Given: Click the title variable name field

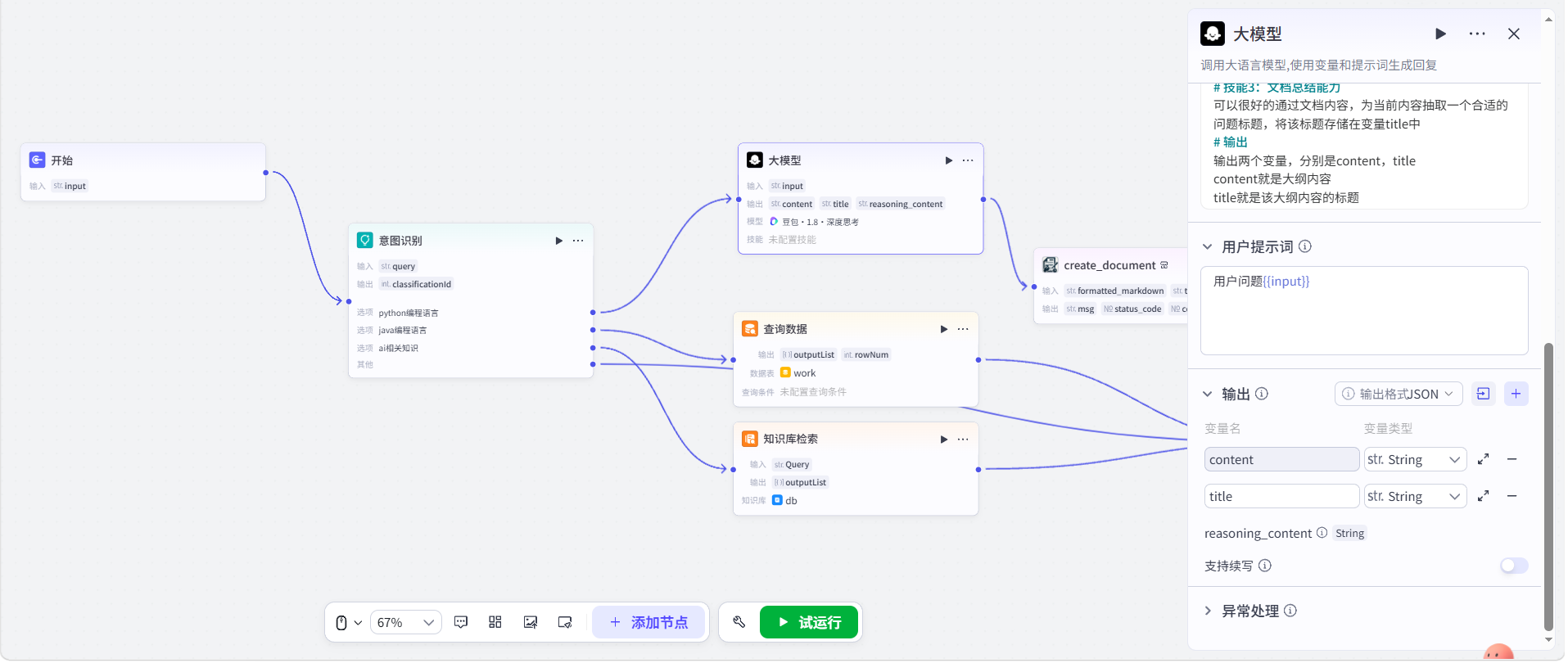Looking at the screenshot, I should click(x=1282, y=496).
